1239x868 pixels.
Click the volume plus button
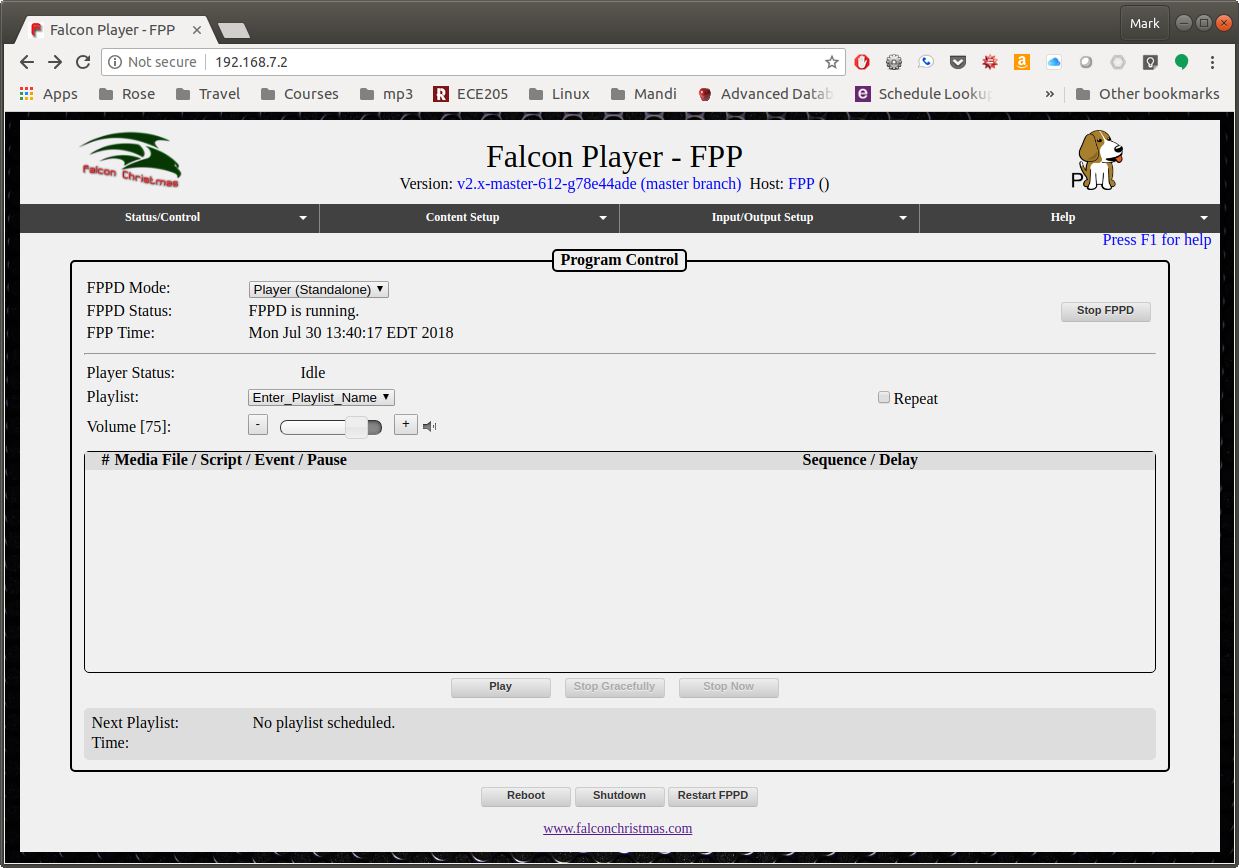tap(405, 424)
